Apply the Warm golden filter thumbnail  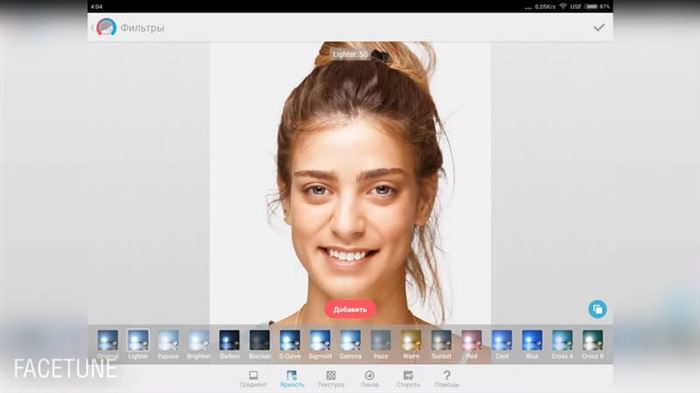(x=411, y=340)
